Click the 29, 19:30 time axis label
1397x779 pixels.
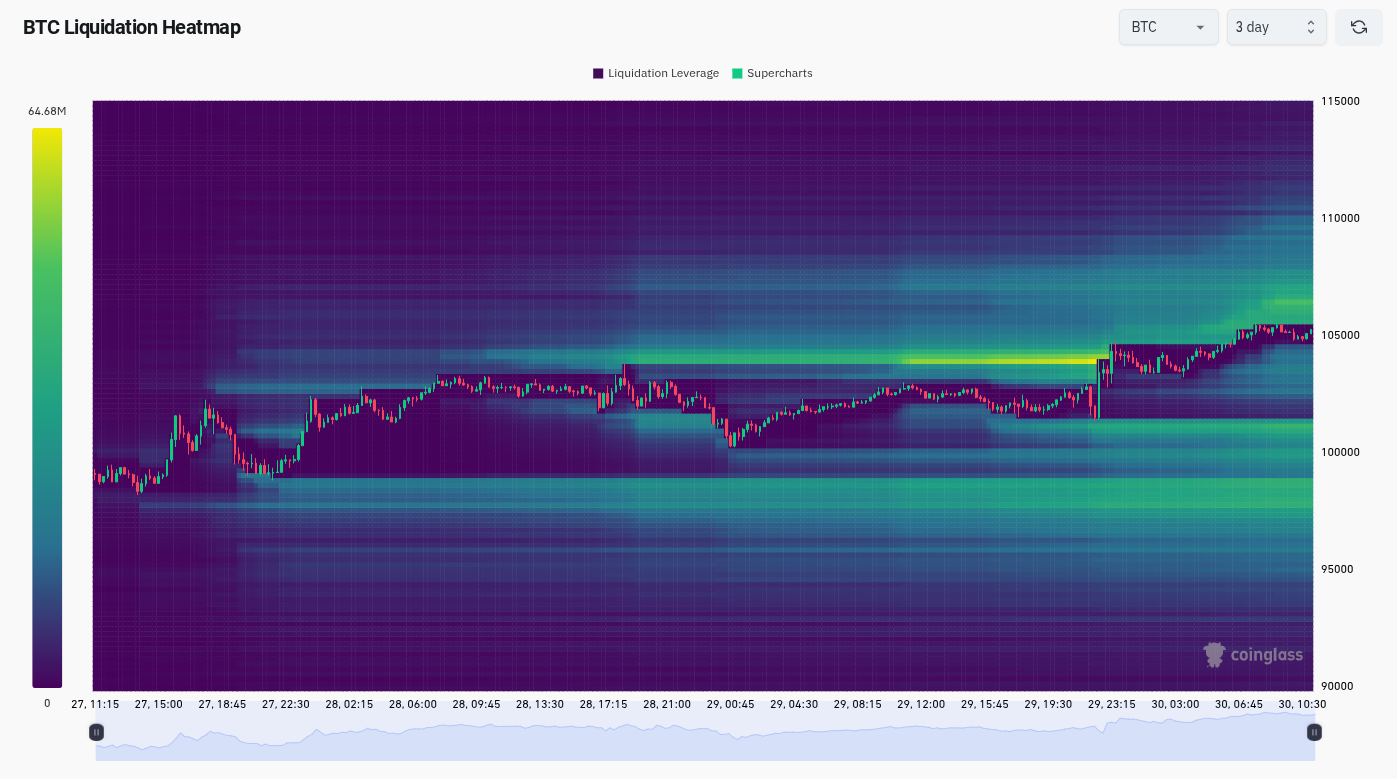point(1048,704)
